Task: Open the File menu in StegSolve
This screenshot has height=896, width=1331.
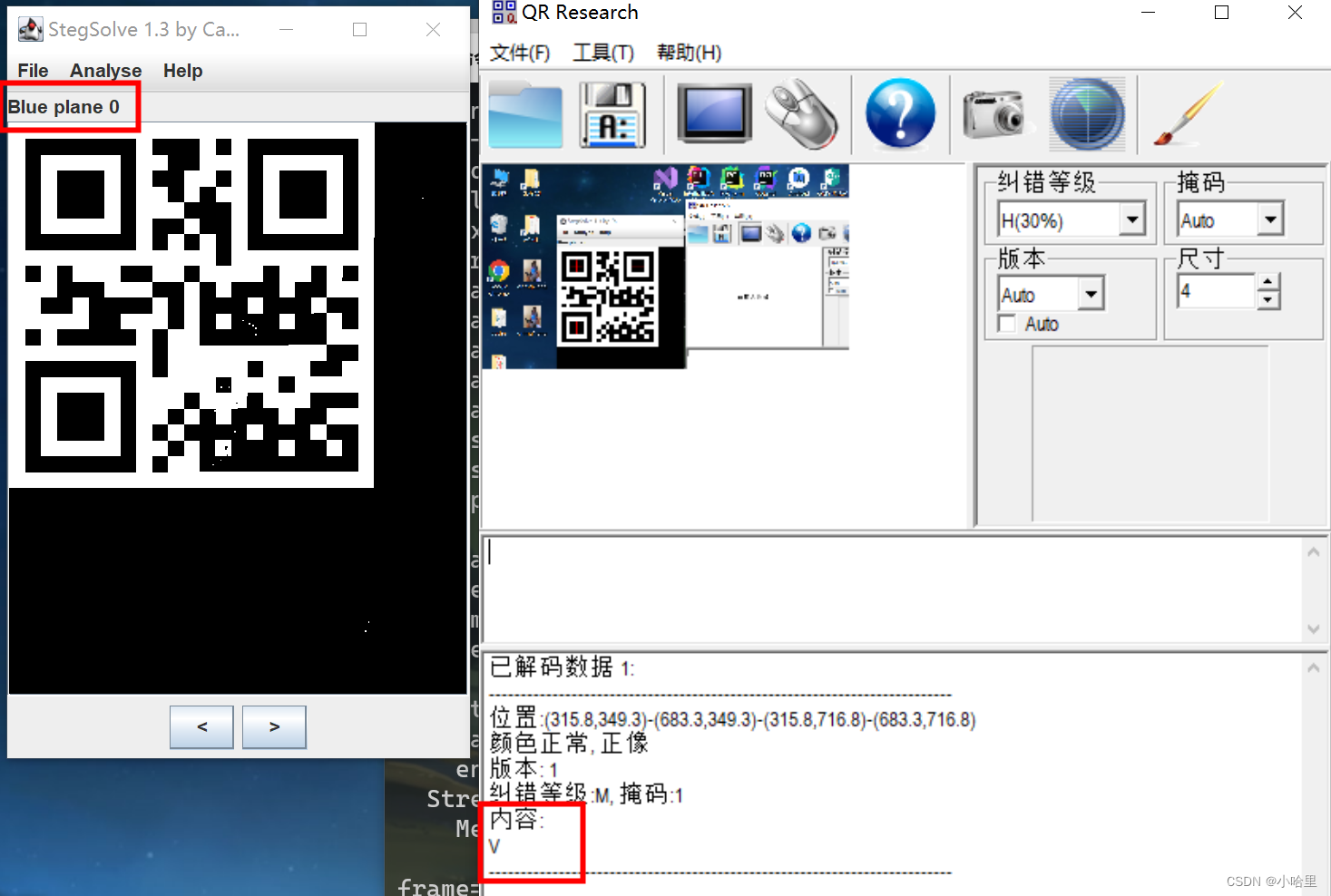Action: [33, 71]
